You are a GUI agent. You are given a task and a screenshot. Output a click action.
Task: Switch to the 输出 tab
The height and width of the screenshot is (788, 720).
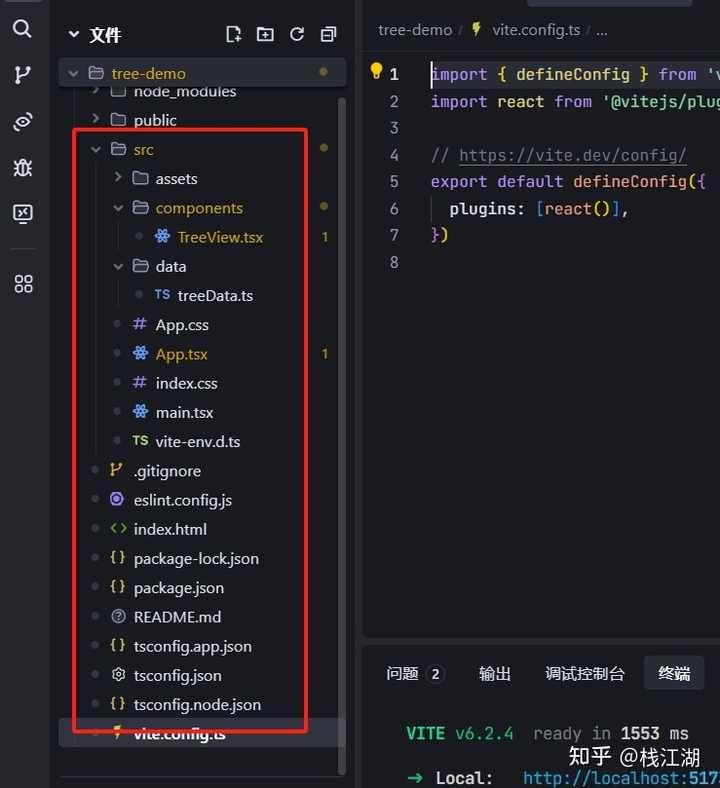tap(494, 673)
